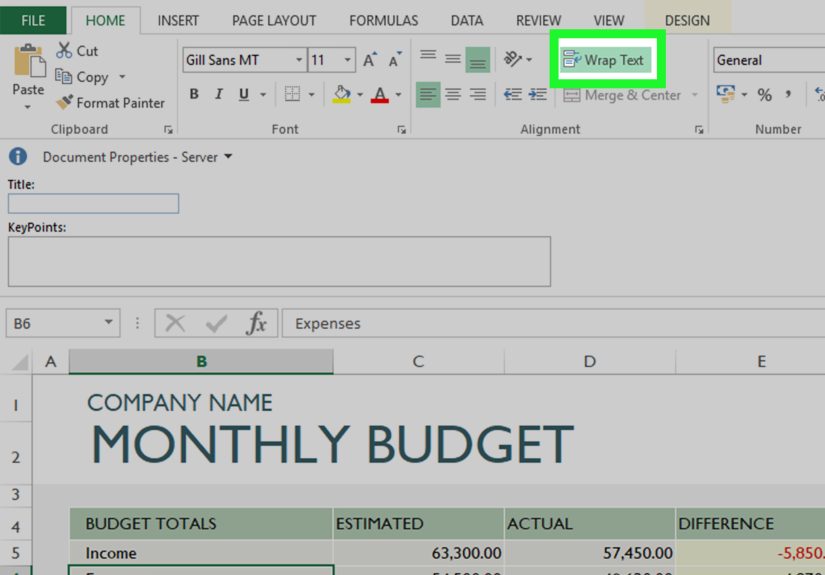Increase font size with large A icon
The height and width of the screenshot is (575, 825).
tap(370, 60)
